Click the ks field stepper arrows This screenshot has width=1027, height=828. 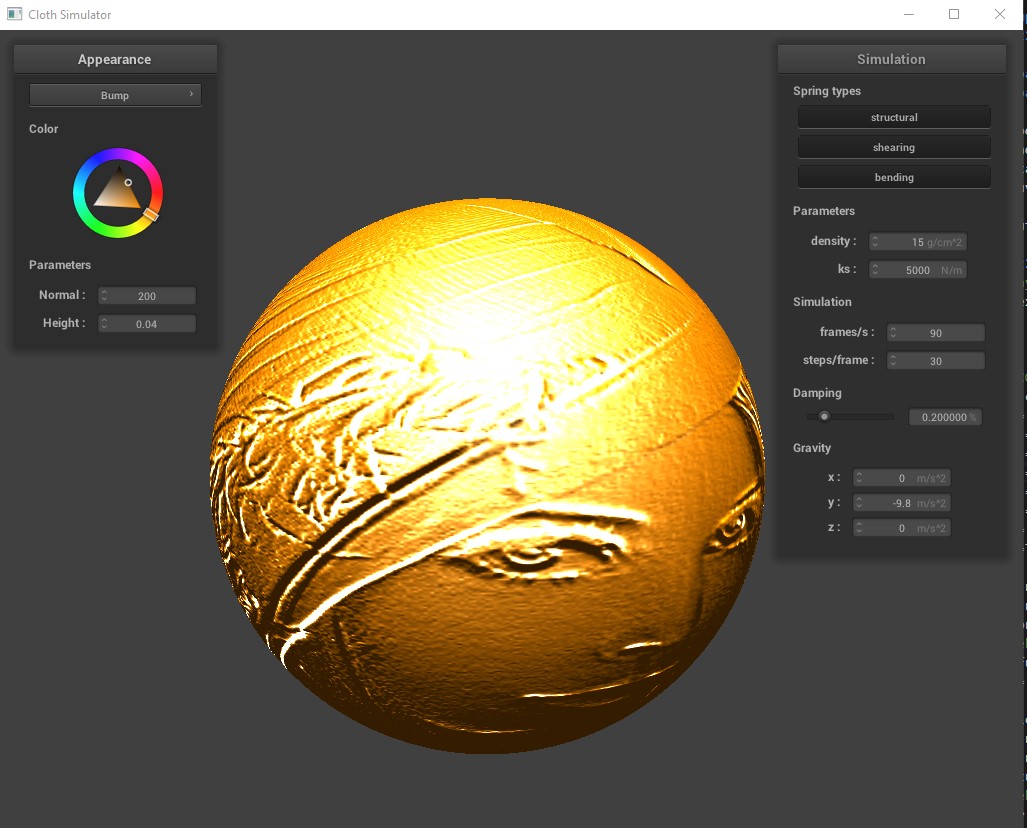[x=875, y=270]
